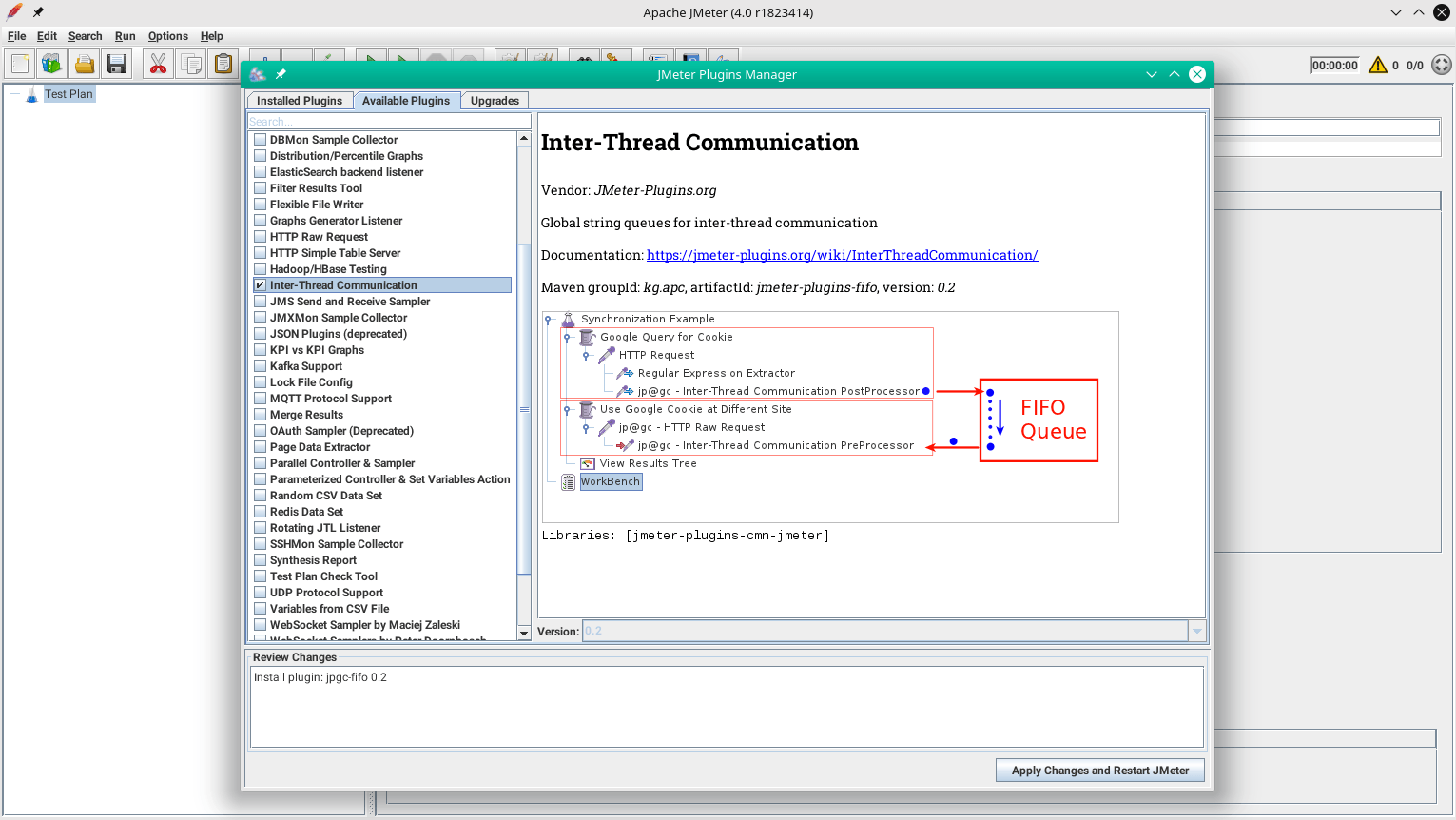Select JSON Plugins (deprecated) list row

[382, 334]
